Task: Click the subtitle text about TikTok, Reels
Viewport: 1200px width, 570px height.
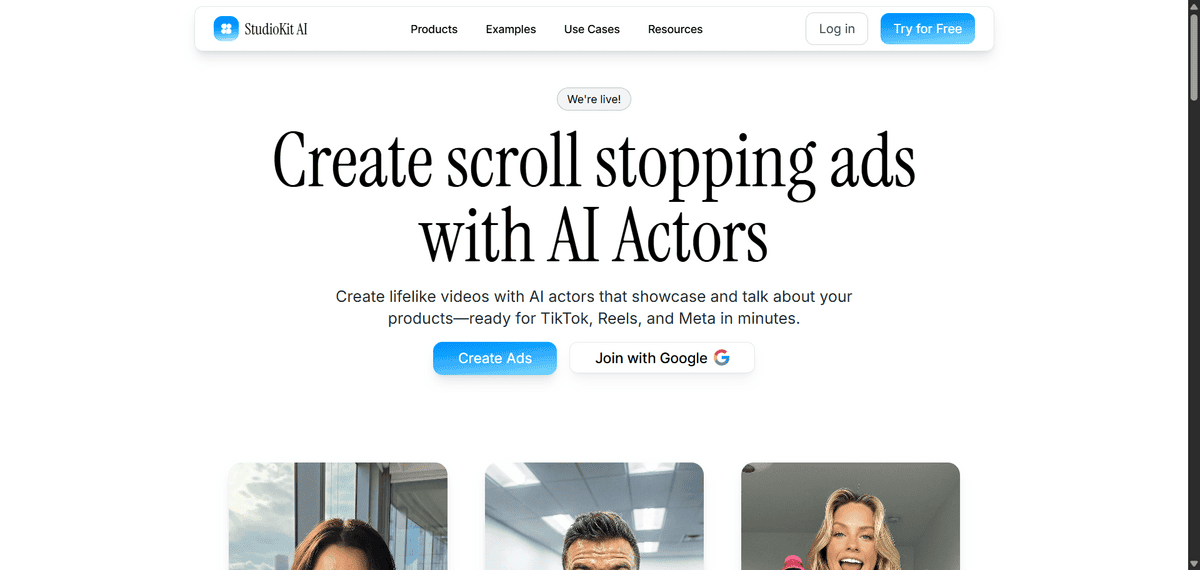Action: point(594,308)
